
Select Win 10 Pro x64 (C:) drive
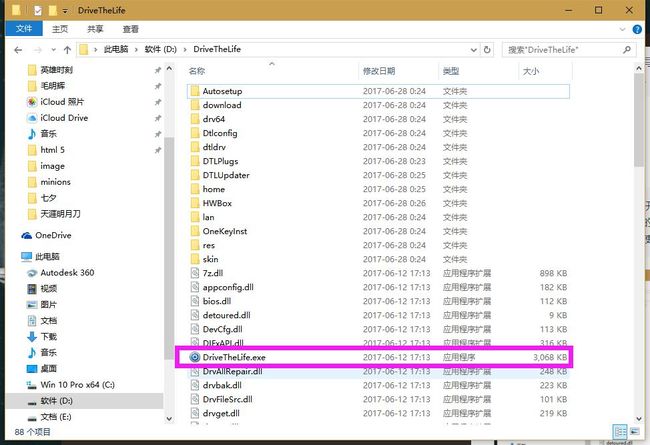(70, 385)
